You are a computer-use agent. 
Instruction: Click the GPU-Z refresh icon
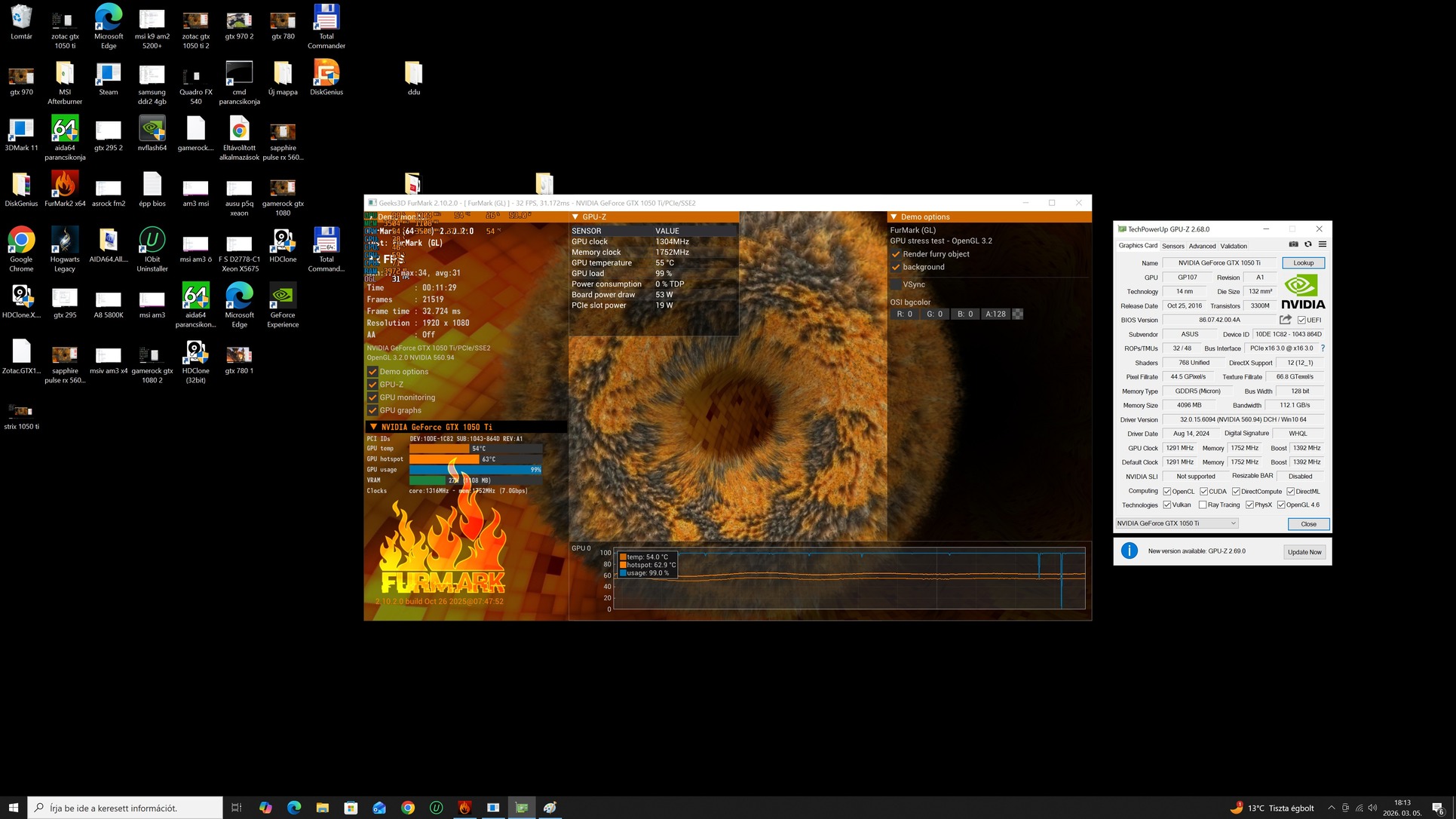coord(1308,244)
